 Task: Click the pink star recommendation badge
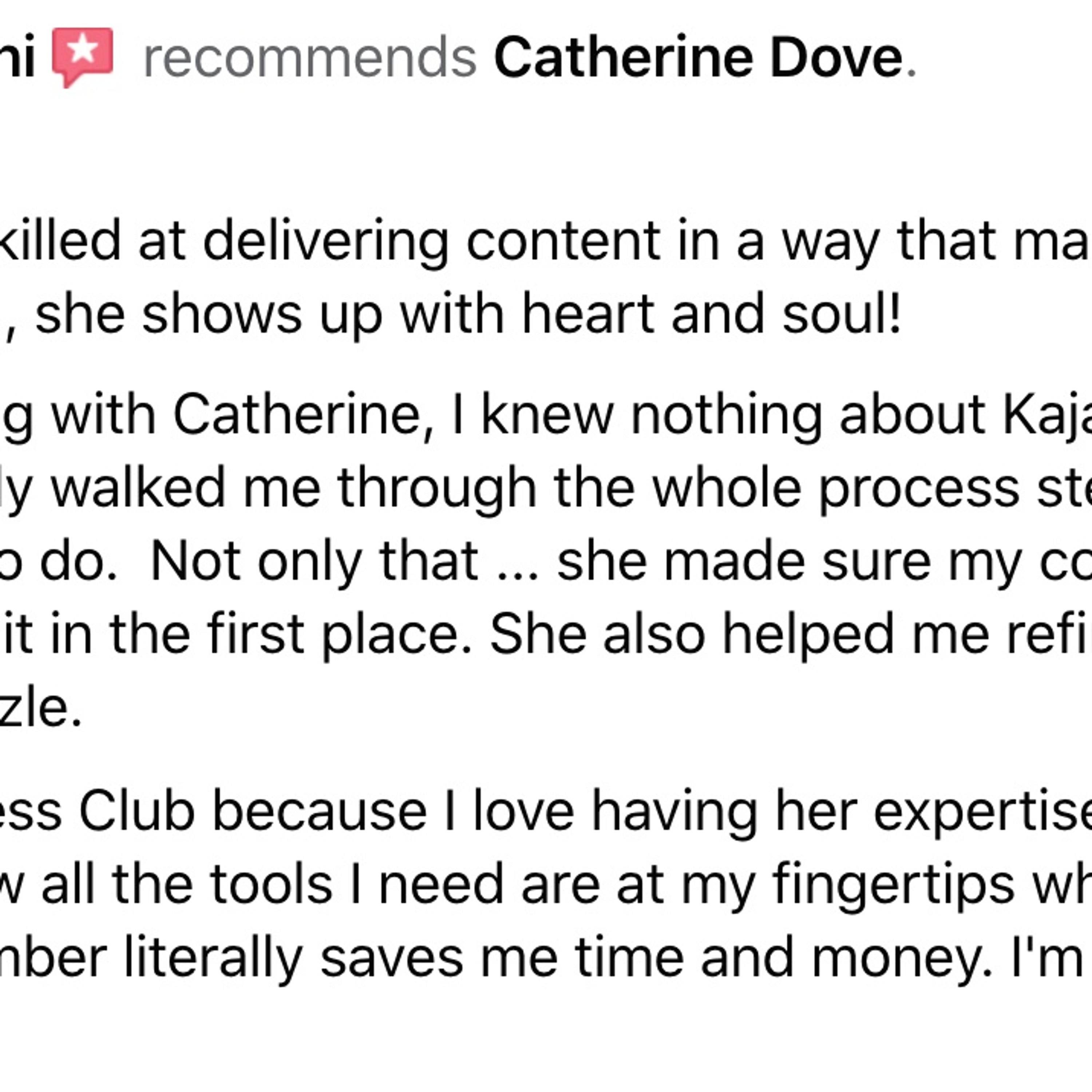[x=83, y=56]
